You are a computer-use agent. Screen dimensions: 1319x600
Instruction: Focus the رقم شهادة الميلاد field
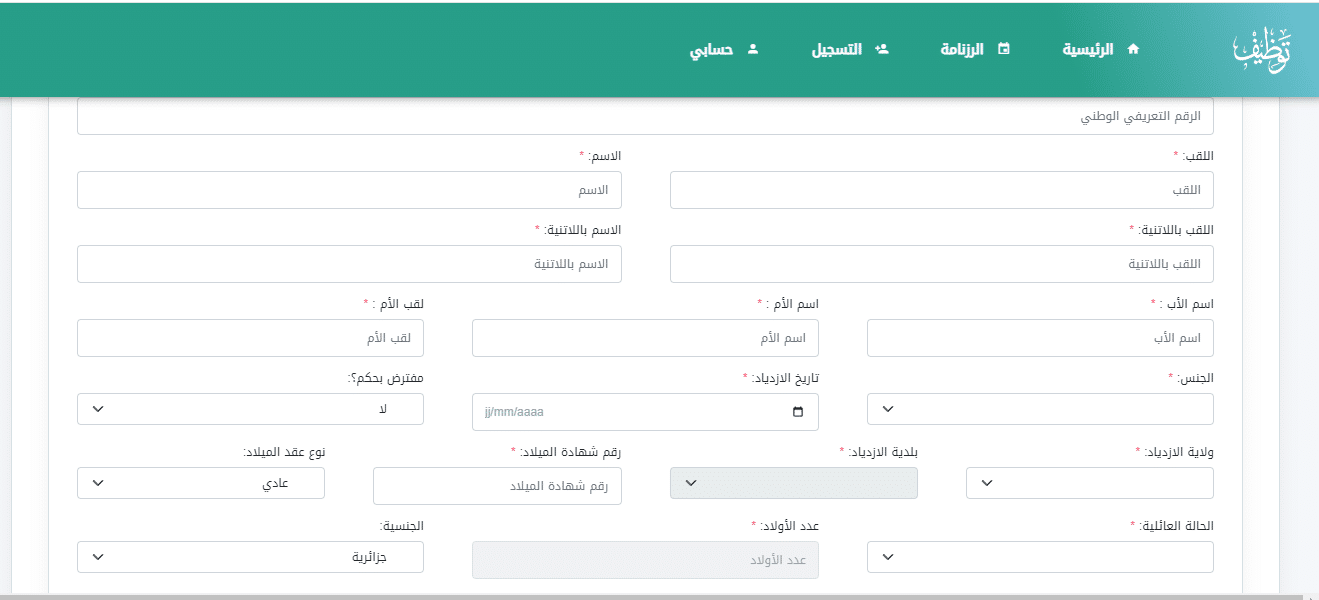point(497,486)
